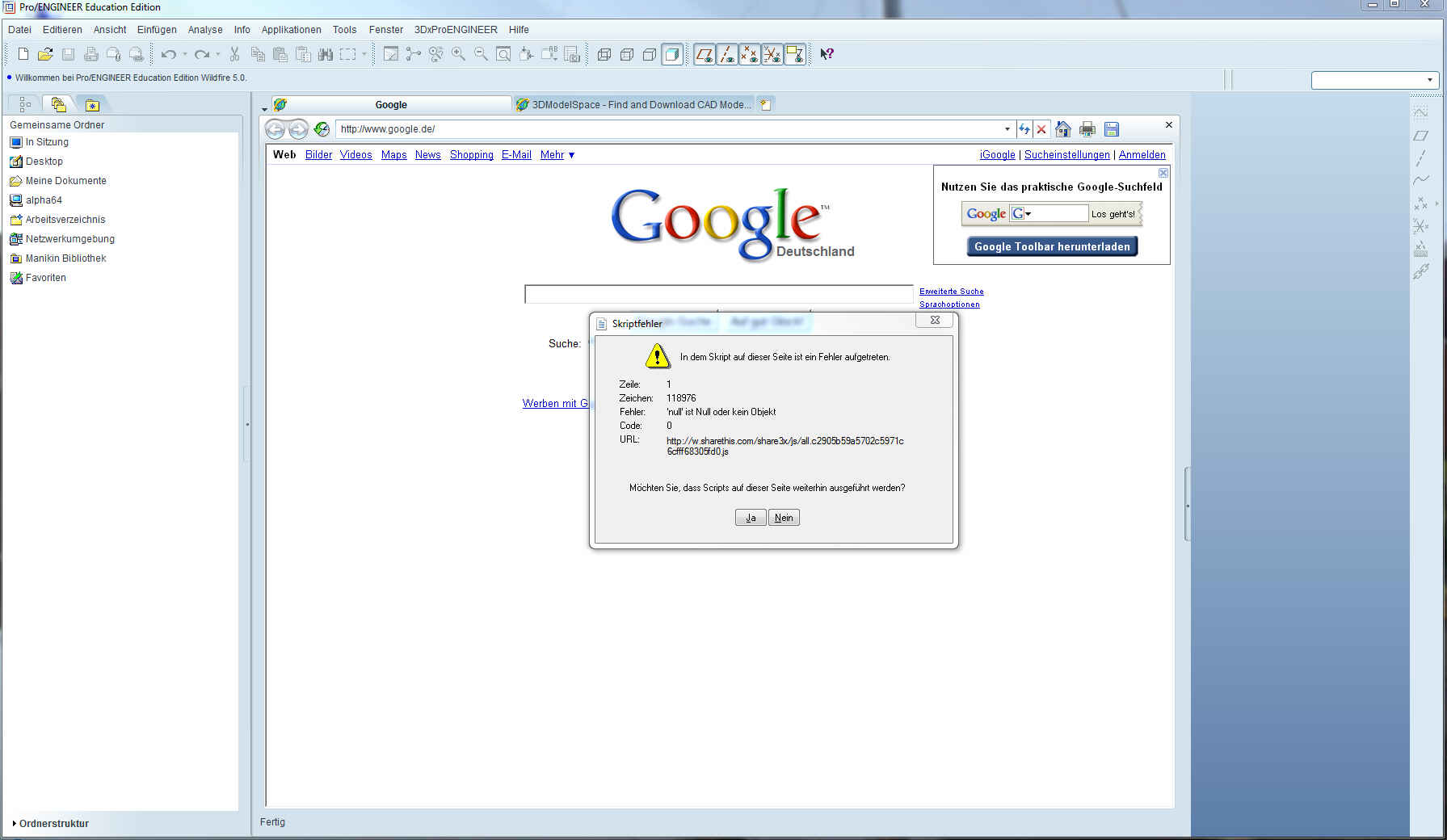Click the URL address field

pyautogui.click(x=671, y=129)
